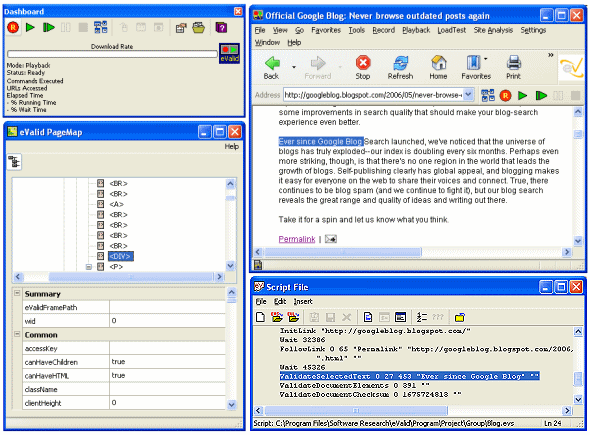Click the Dashboard step-play icon
This screenshot has width=590, height=435.
click(49, 27)
